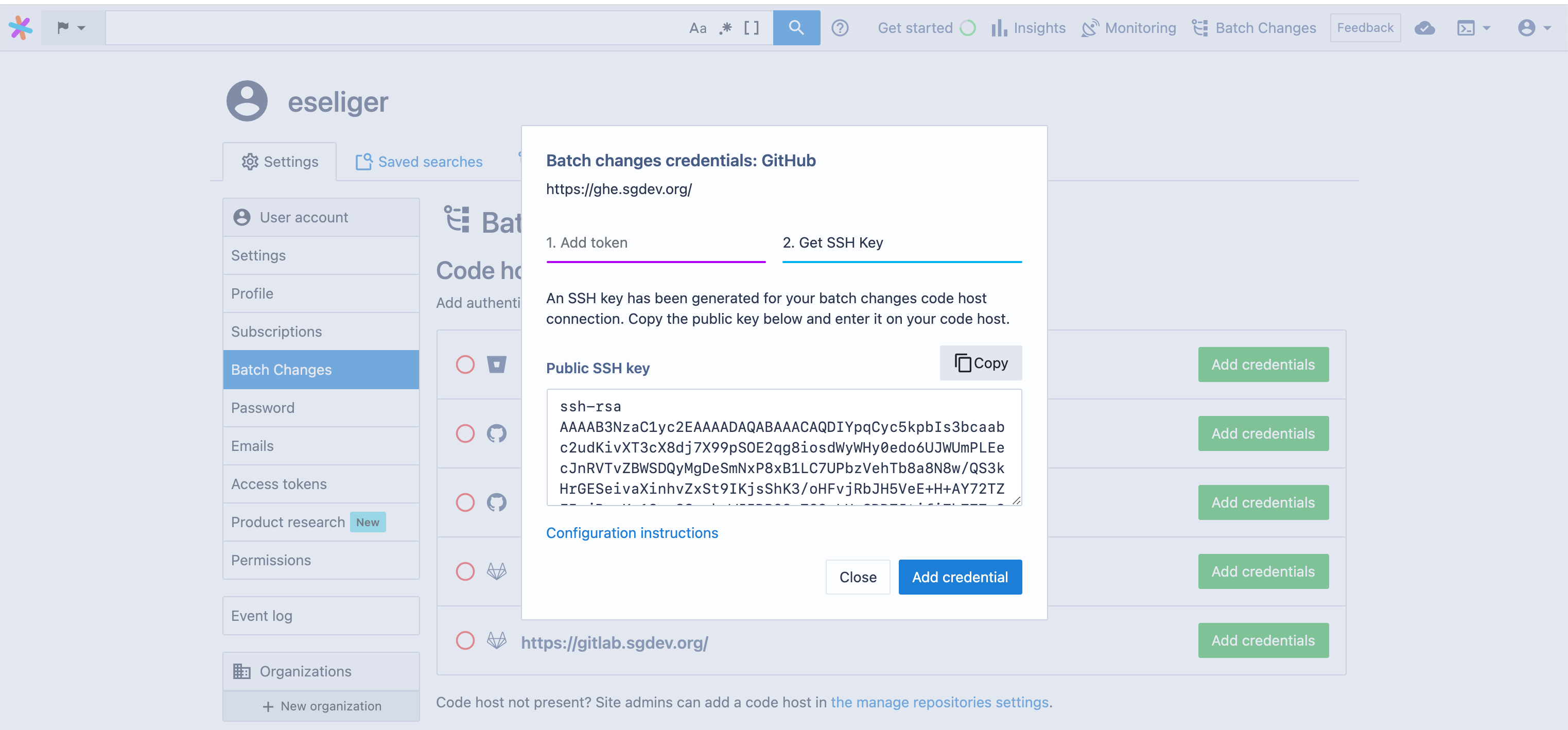
Task: Click the 'Add credential' button
Action: [961, 577]
